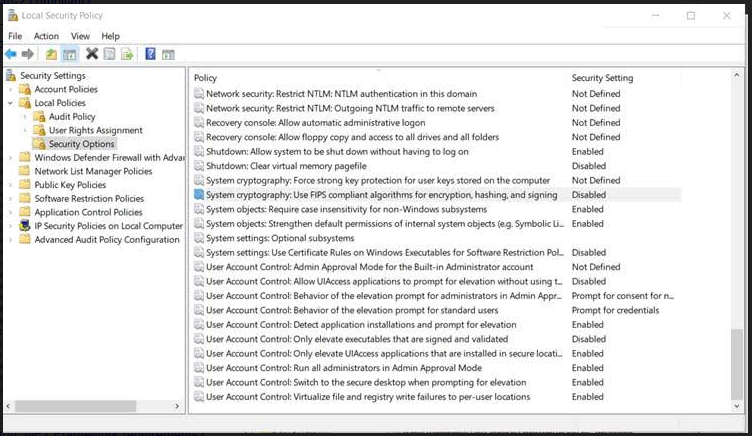This screenshot has height=436, width=752.
Task: Open Properties from the toolbar icon
Action: click(x=109, y=54)
